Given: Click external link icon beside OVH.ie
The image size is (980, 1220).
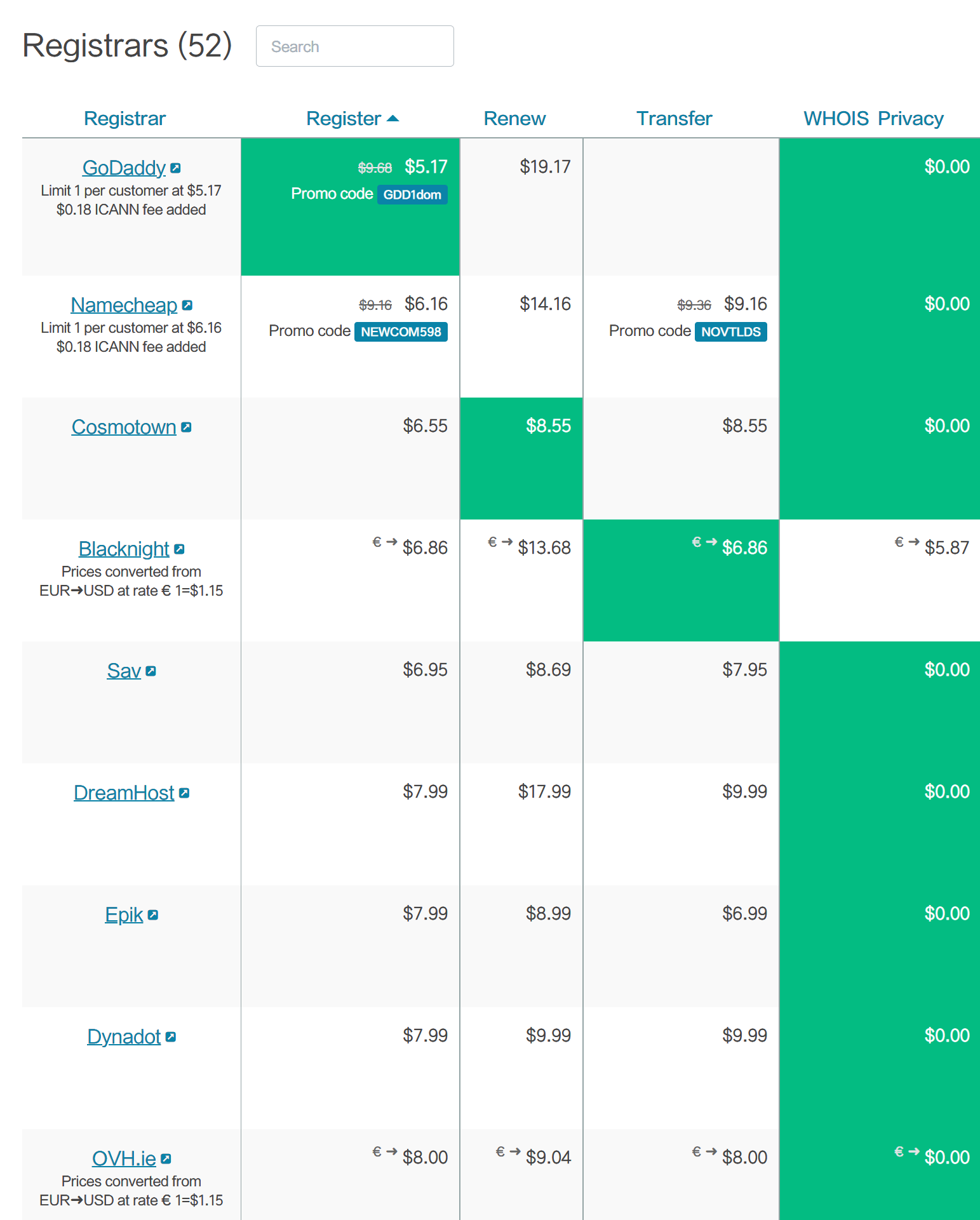Looking at the screenshot, I should click(x=166, y=1159).
